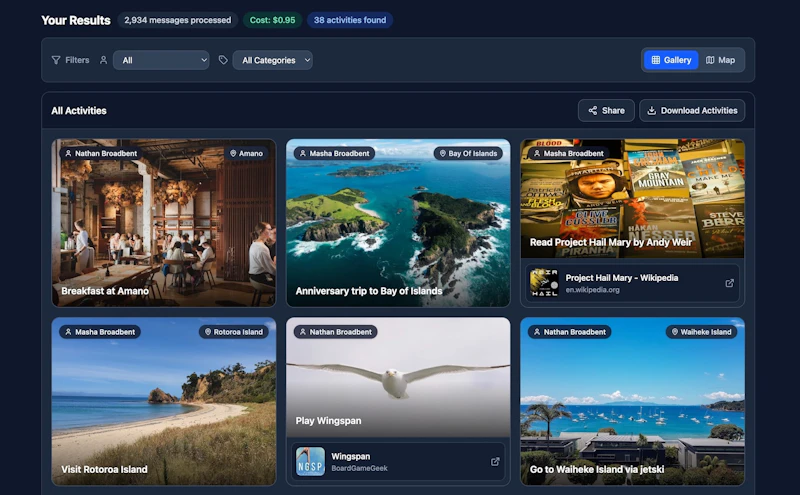Open external link icon for Project Hail Mary
800x495 pixels.
click(730, 283)
